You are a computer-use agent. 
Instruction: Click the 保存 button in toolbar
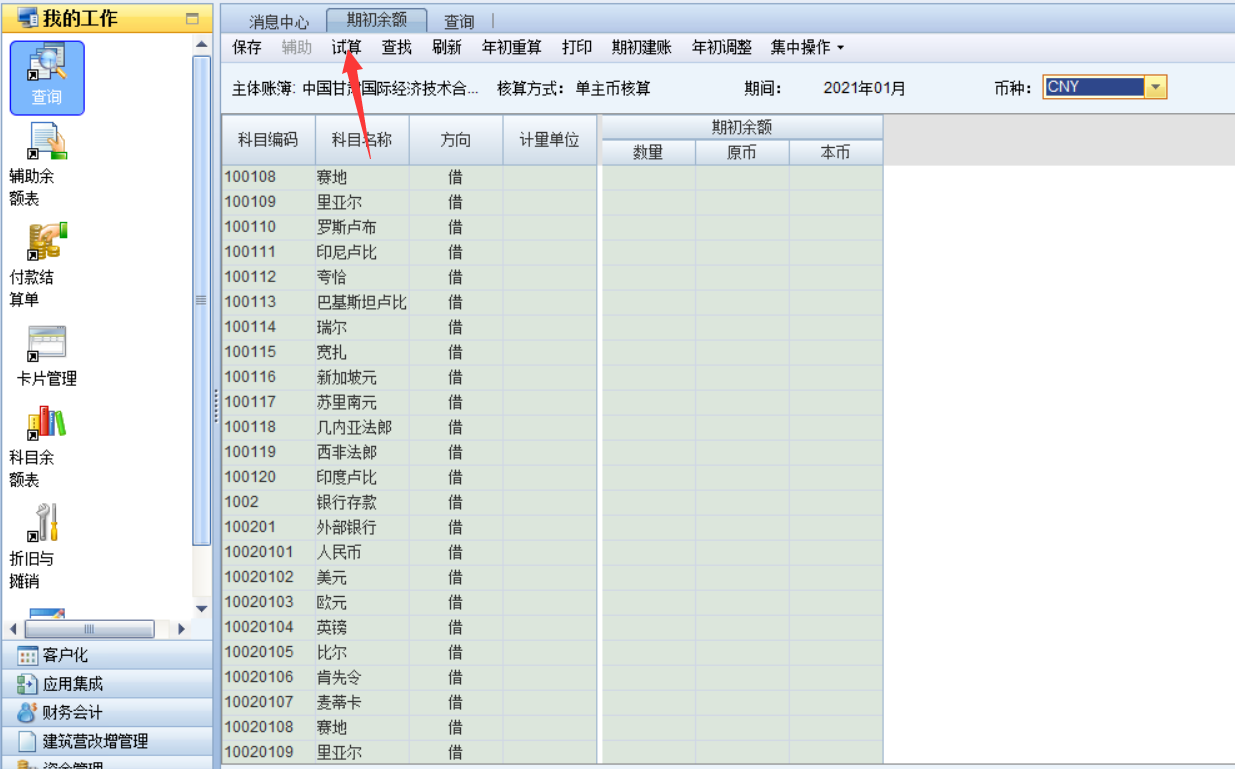tap(246, 48)
